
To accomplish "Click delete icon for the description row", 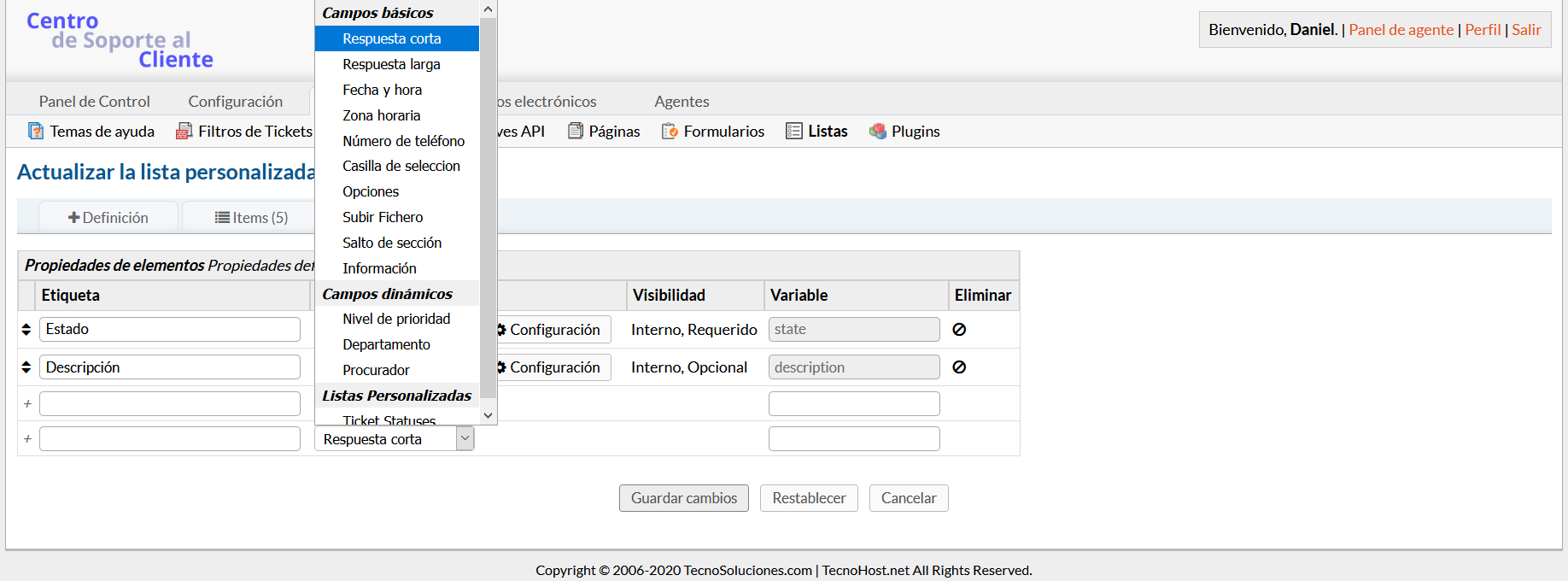I will pos(959,367).
